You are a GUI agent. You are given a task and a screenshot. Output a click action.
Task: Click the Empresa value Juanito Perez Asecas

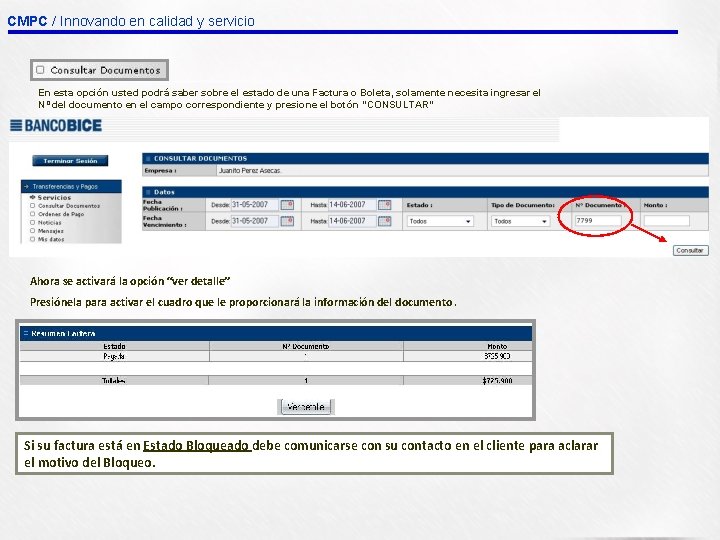(250, 170)
